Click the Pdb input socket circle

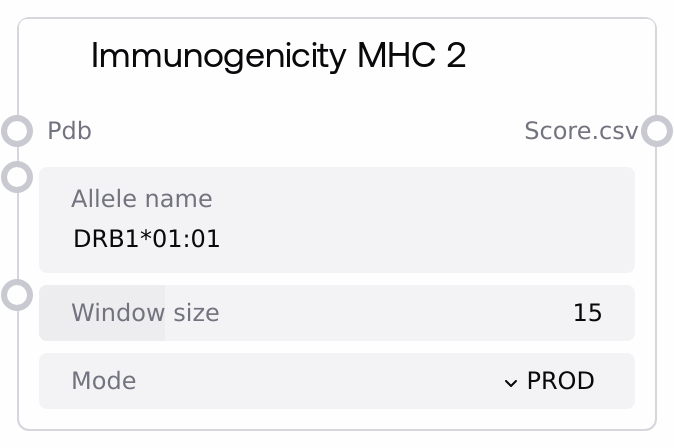point(18,131)
